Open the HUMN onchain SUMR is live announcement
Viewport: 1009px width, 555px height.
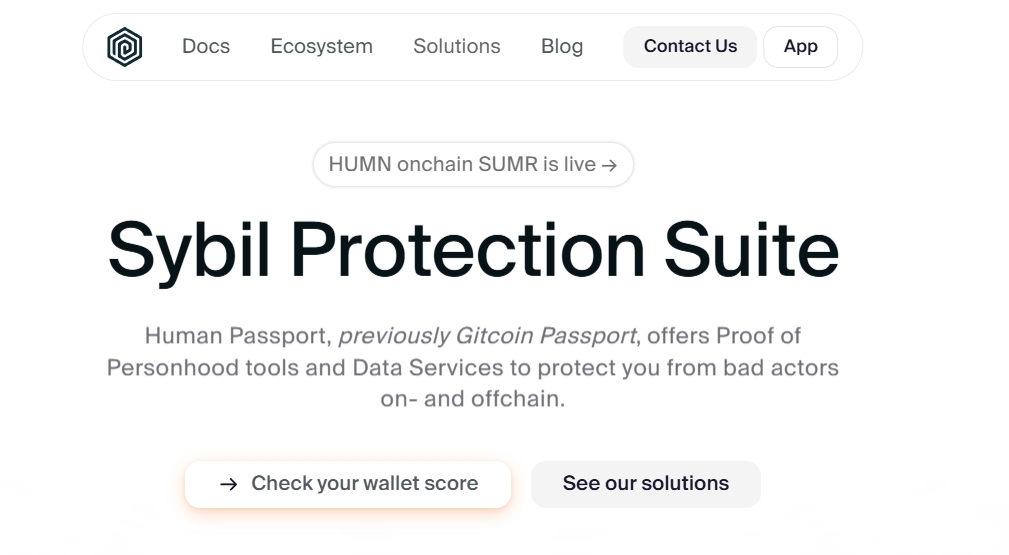click(x=473, y=164)
